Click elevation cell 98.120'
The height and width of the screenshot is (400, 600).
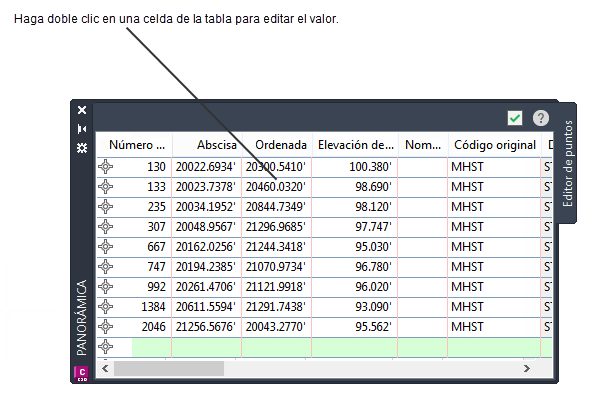[355, 207]
